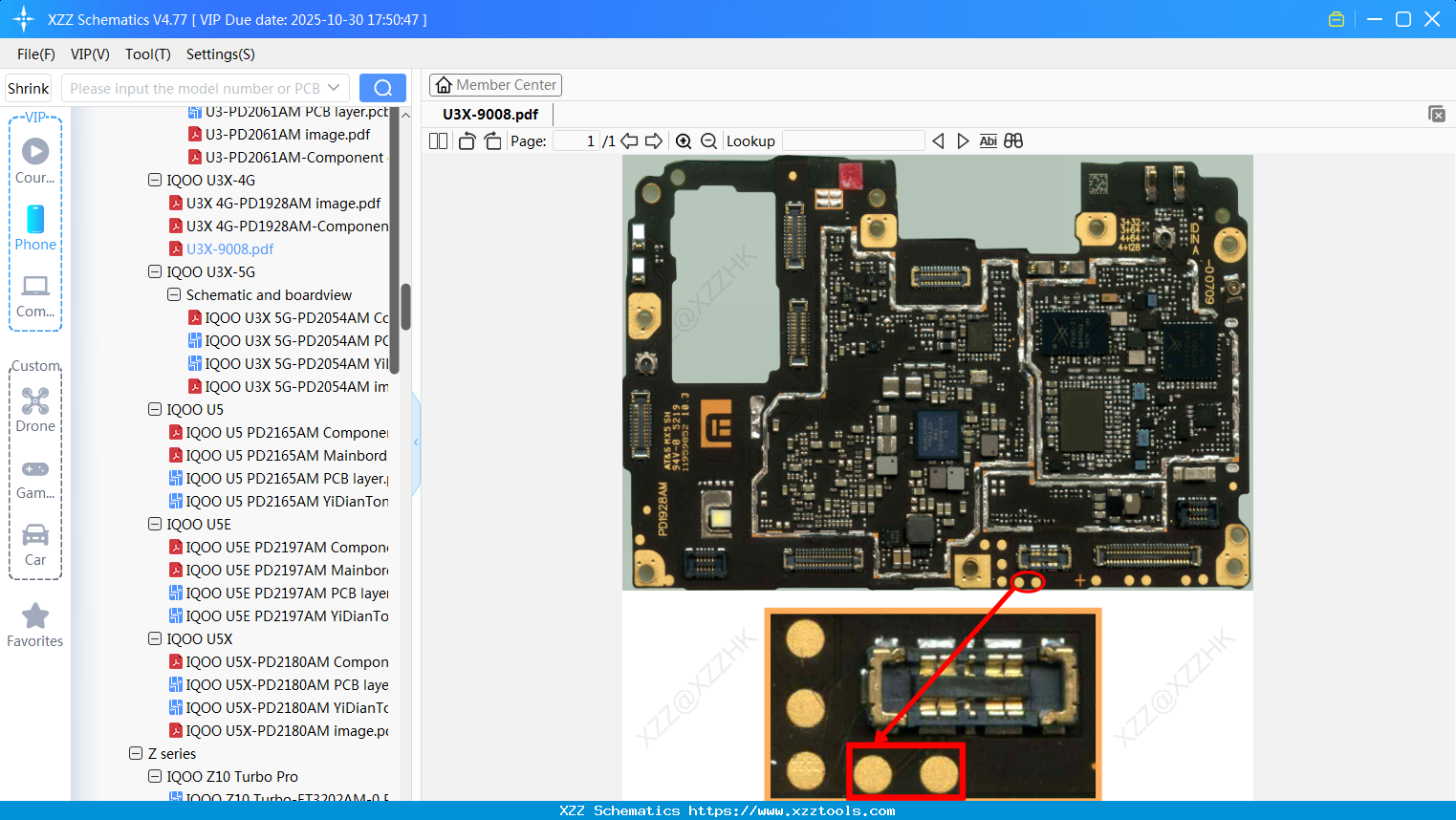
Task: Open the Drone category in sidebar
Action: point(35,410)
